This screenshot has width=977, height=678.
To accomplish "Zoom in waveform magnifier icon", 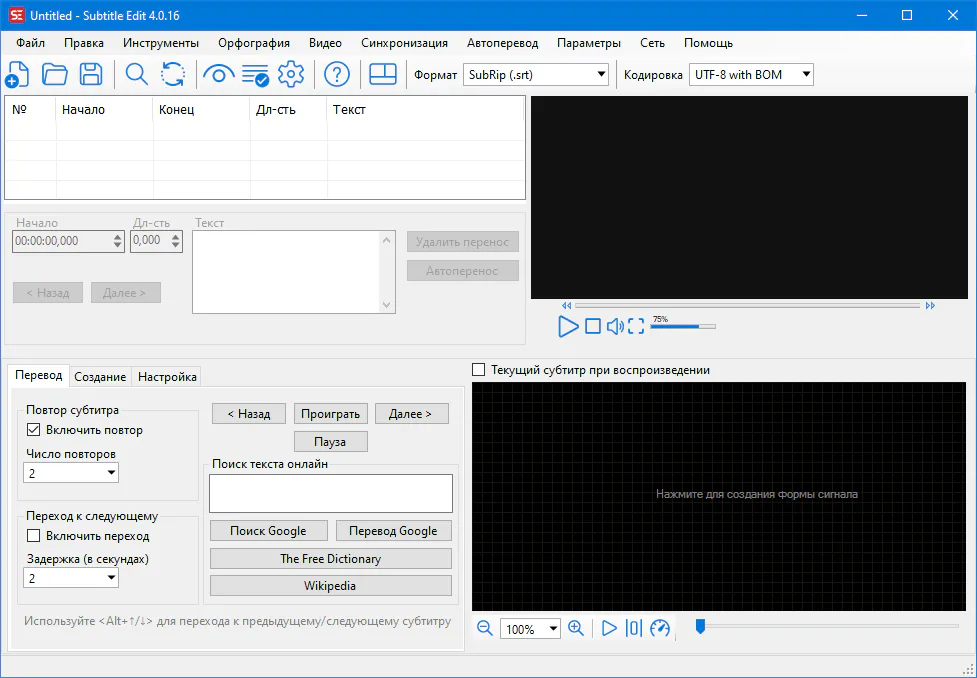I will (576, 628).
